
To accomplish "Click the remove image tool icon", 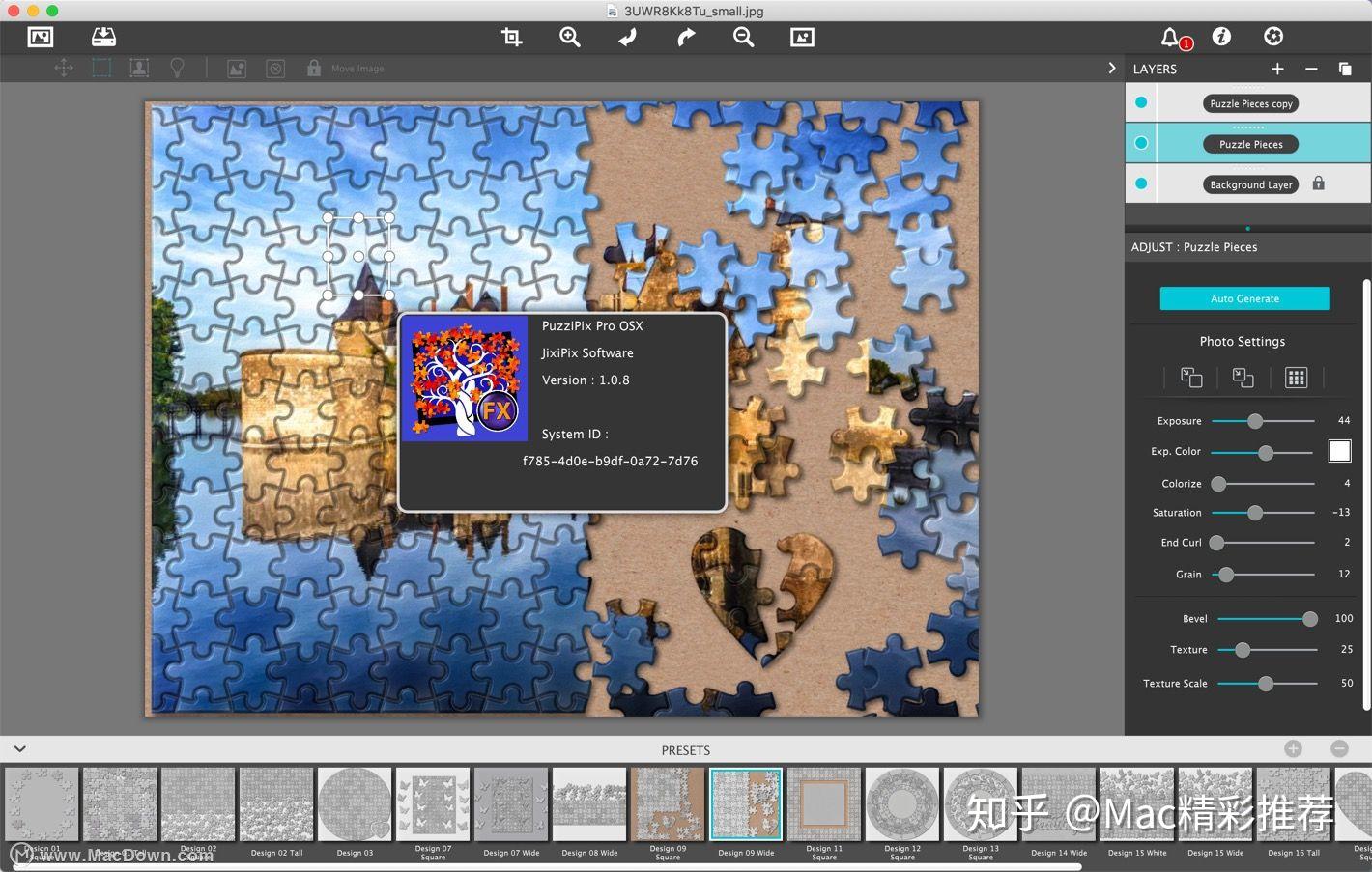I will [x=275, y=69].
